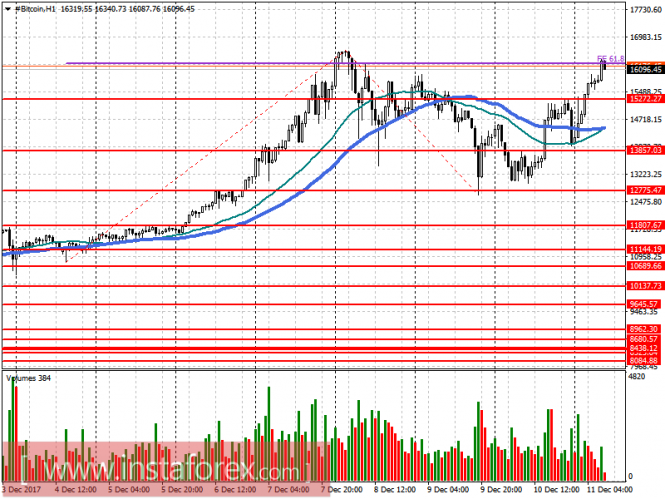
Task: Click the 12775.47 support level label
Action: pos(643,190)
